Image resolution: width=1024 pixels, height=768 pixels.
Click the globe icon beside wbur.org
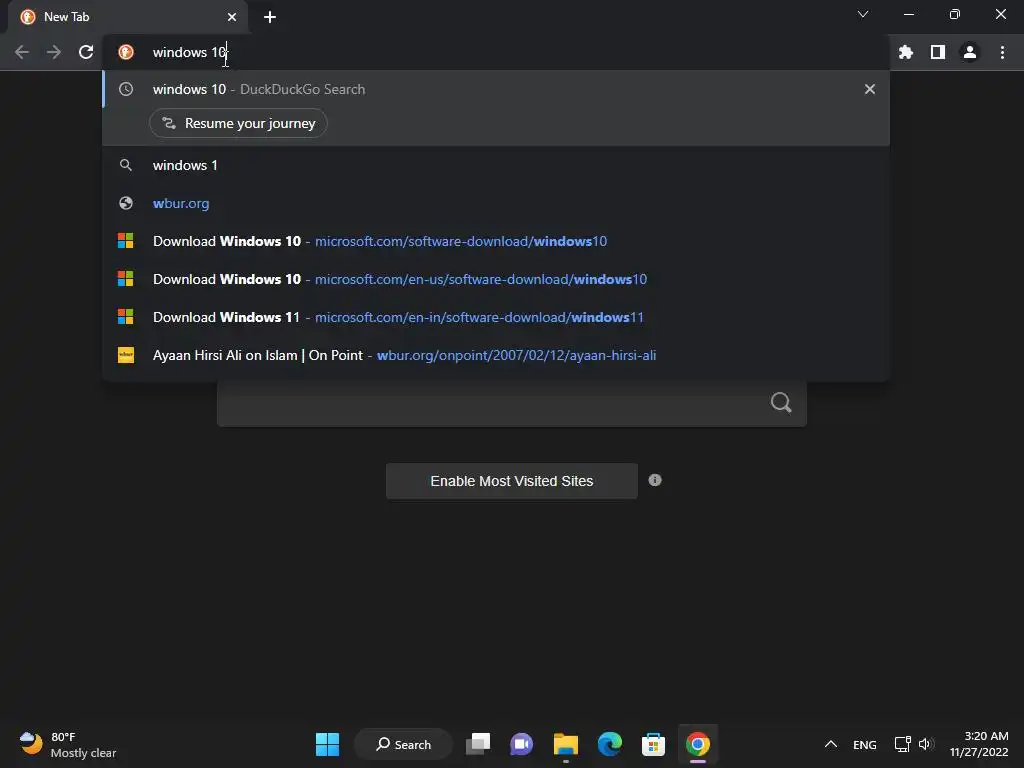(125, 203)
